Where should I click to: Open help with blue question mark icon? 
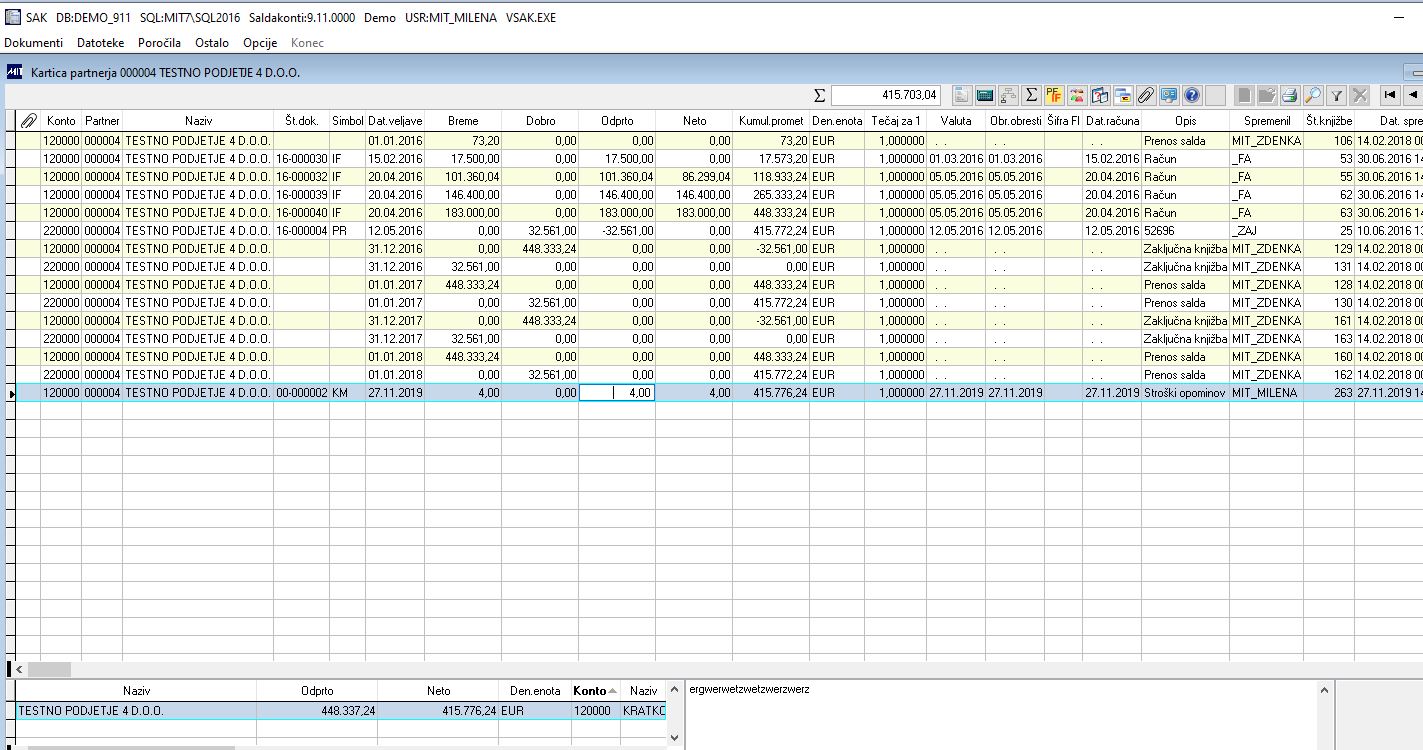[1192, 95]
